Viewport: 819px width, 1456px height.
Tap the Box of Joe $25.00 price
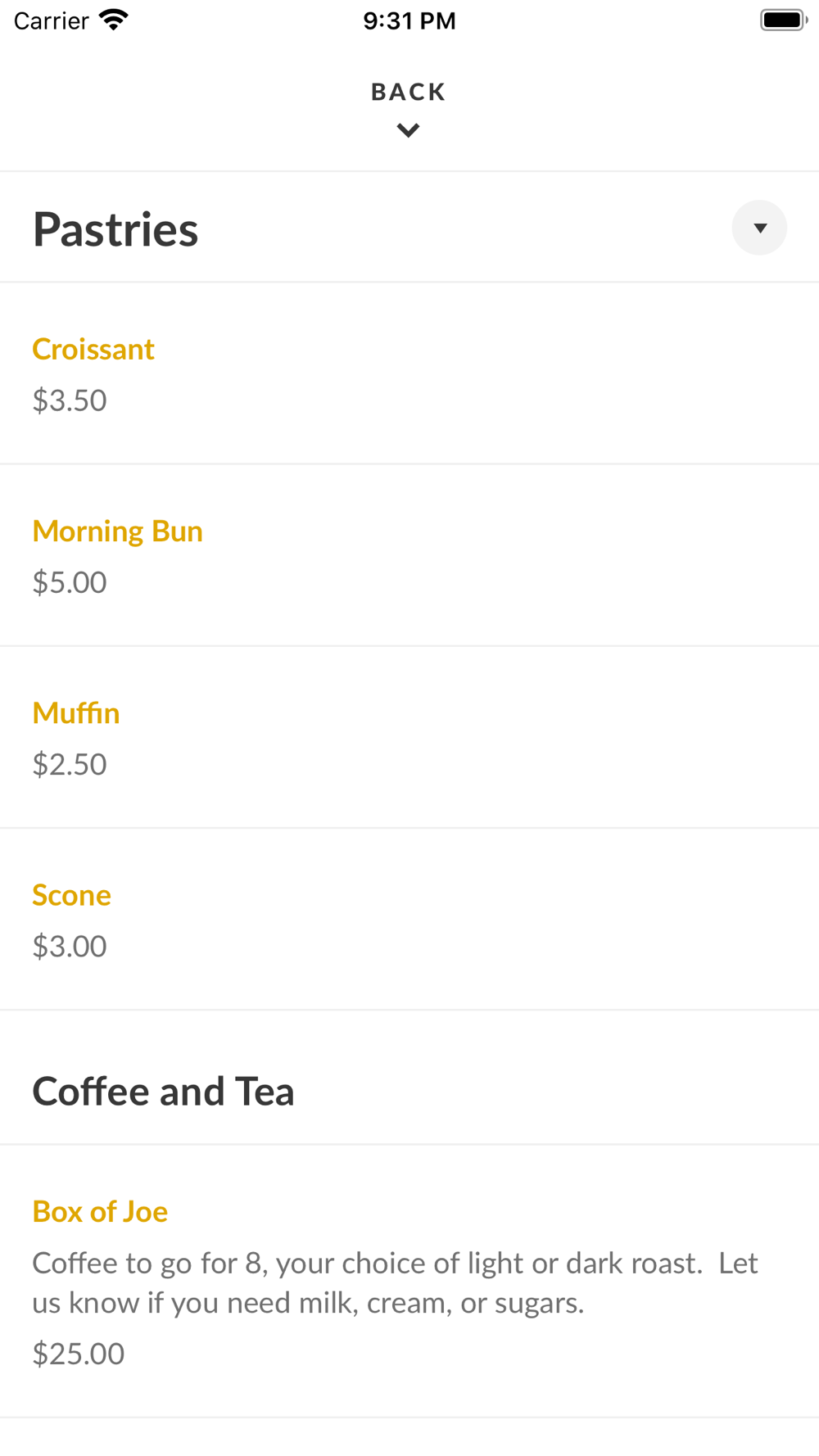[79, 1354]
